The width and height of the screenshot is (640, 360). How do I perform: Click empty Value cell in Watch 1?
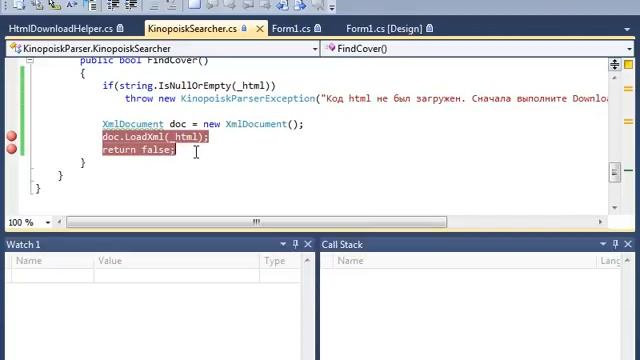[x=177, y=276]
